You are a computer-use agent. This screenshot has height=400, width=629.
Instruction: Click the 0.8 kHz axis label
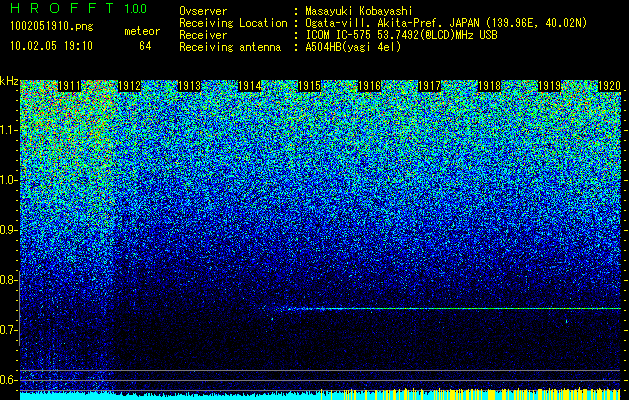click(x=8, y=280)
